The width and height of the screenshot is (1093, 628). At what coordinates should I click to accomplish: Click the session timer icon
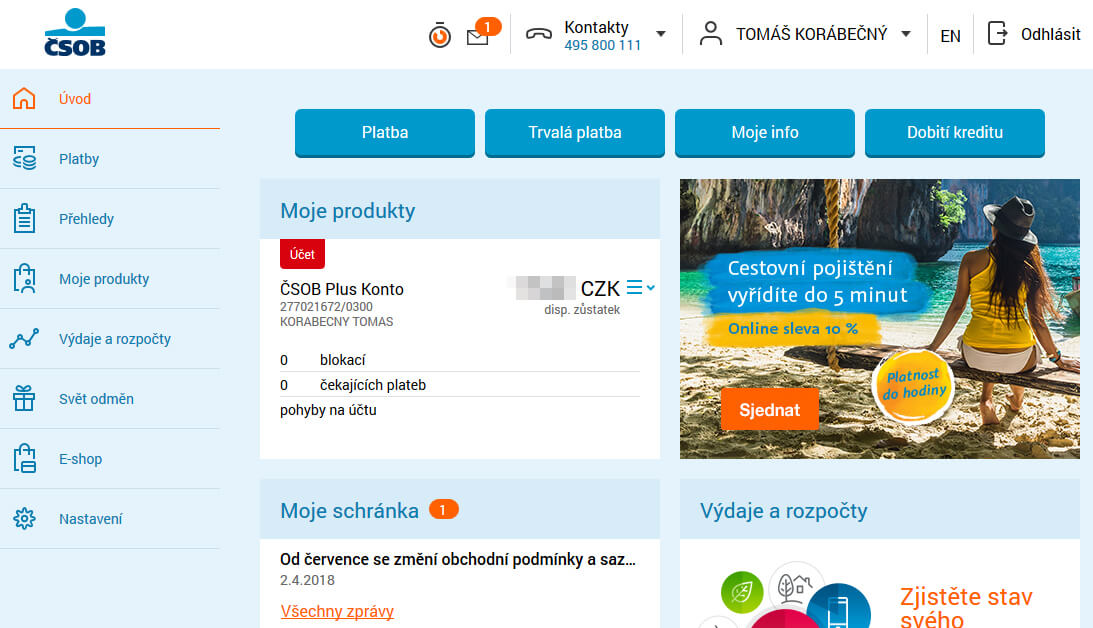point(440,36)
